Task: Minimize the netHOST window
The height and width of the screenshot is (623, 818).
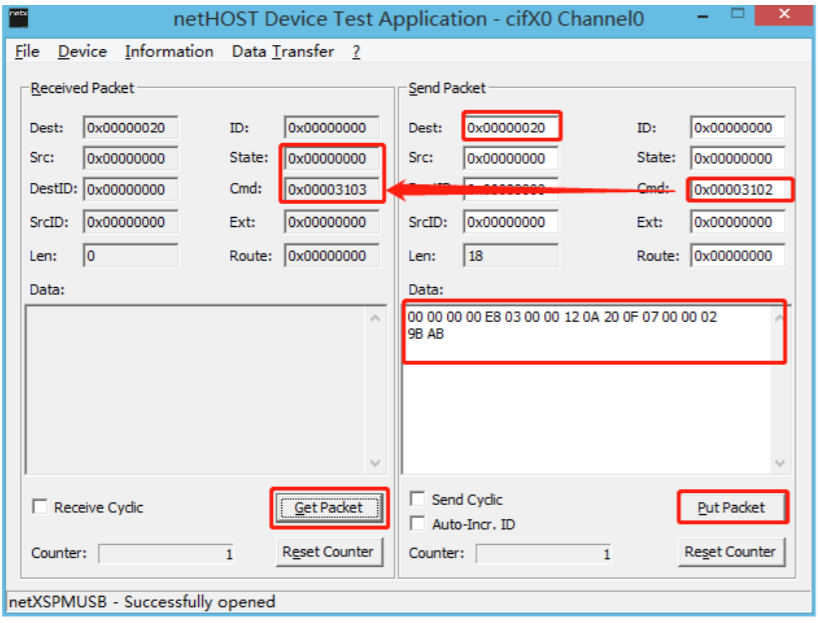Action: (x=703, y=17)
